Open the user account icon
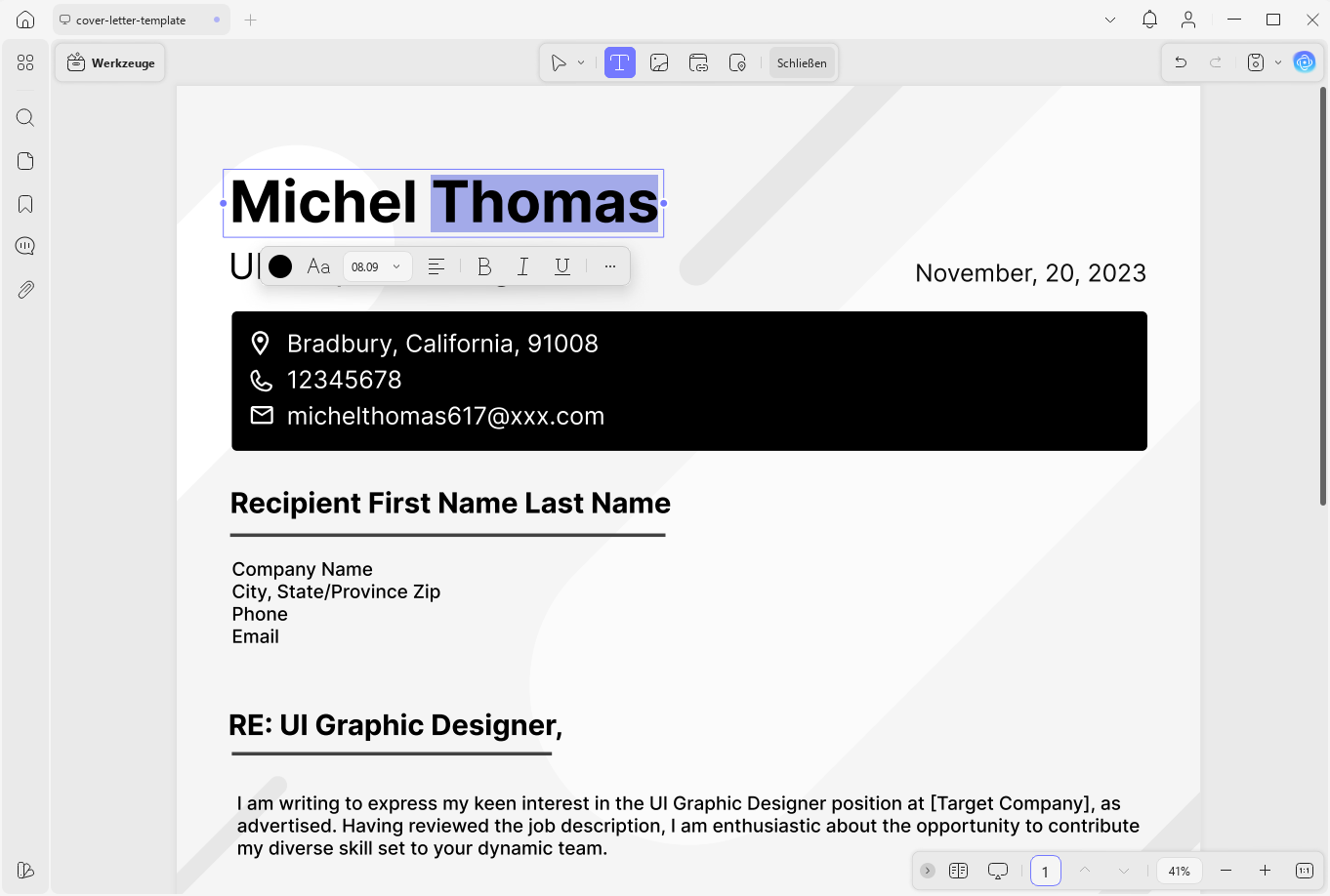This screenshot has width=1330, height=896. (1188, 20)
